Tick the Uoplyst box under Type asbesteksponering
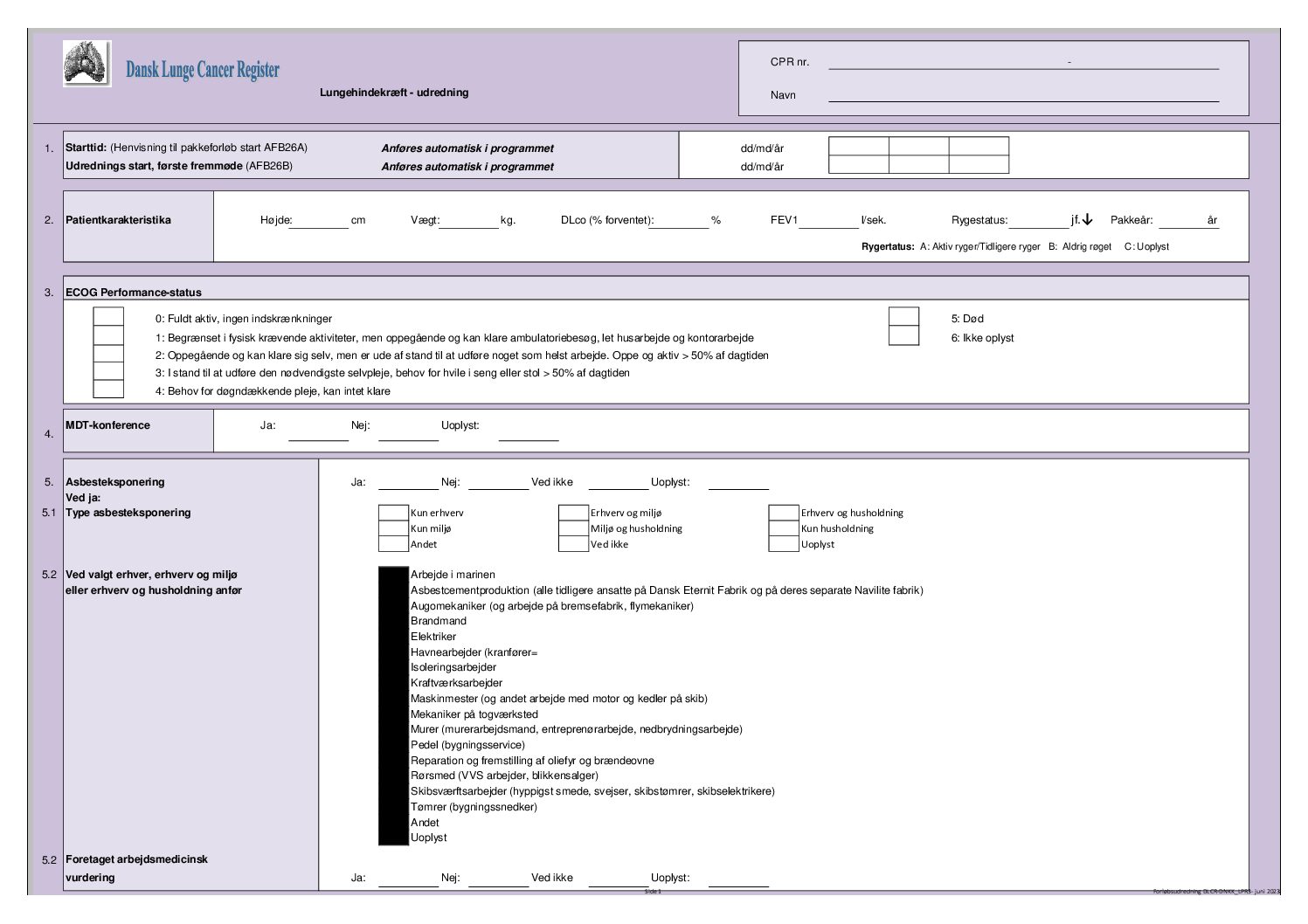The width and height of the screenshot is (1308, 924). click(x=784, y=544)
